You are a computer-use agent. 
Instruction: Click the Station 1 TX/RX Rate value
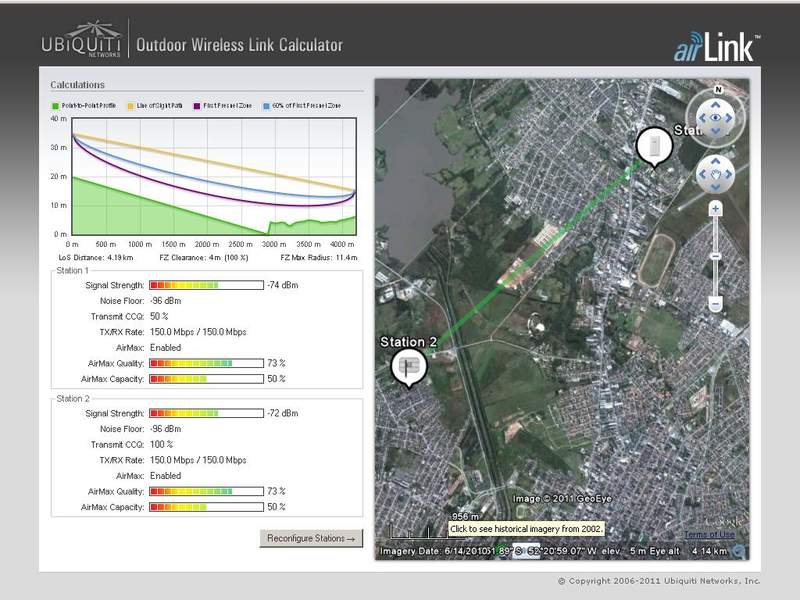[198, 332]
